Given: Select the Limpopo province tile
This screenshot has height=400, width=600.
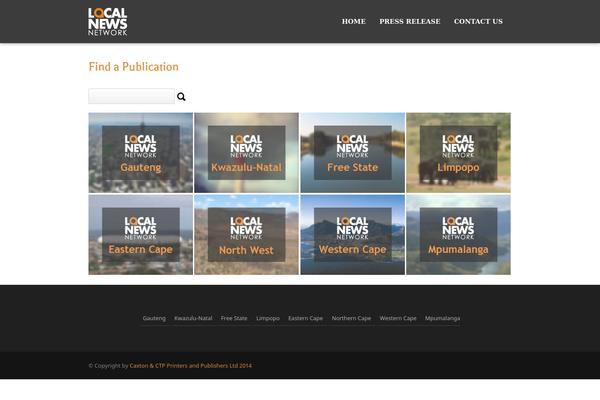Looking at the screenshot, I should coord(458,152).
